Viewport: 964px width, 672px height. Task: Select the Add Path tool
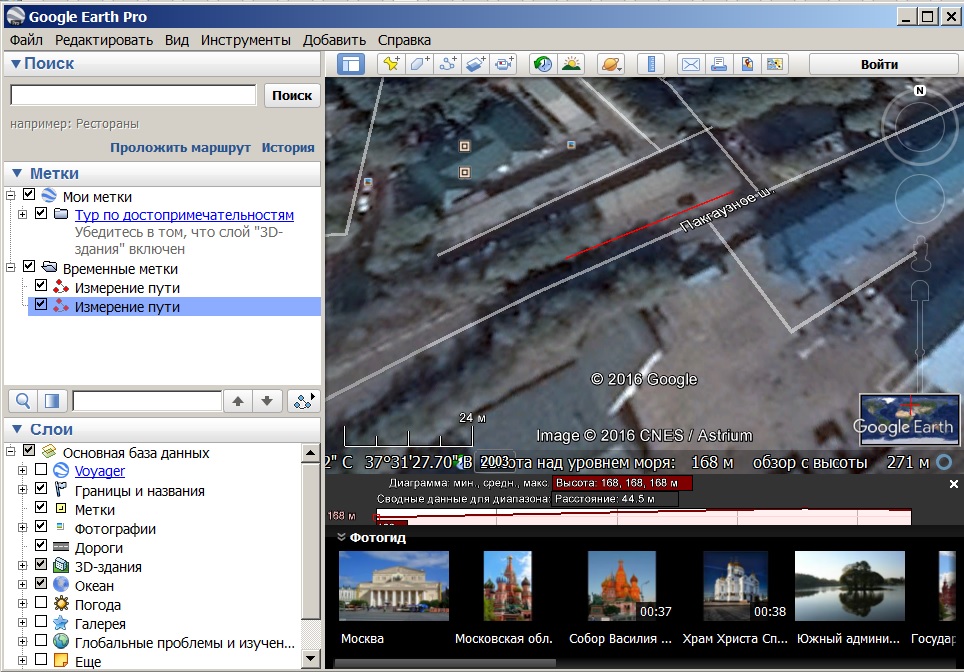[x=448, y=64]
